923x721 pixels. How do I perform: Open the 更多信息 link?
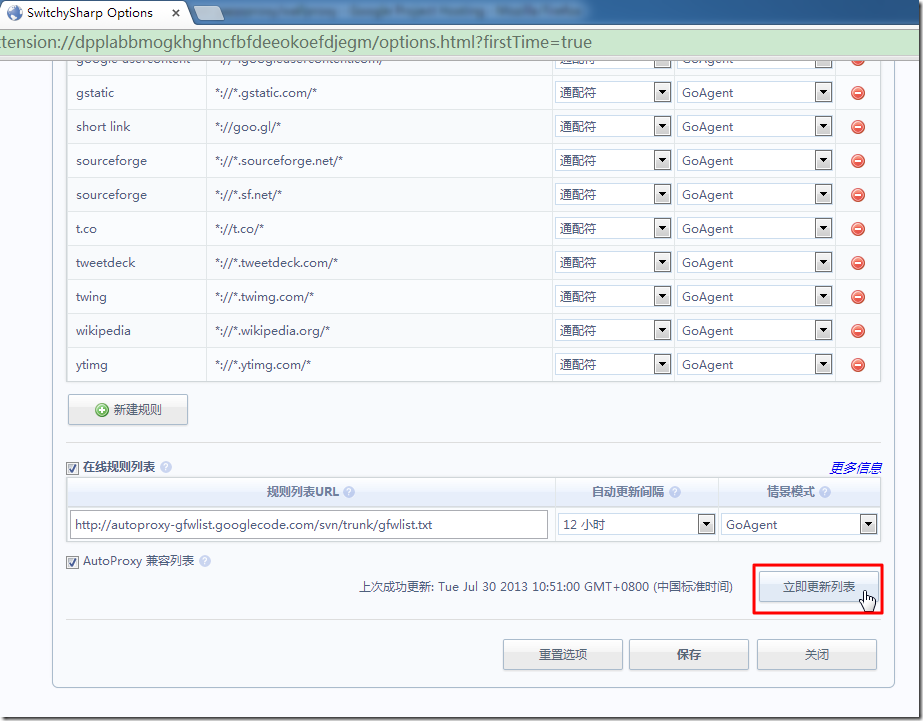coord(855,468)
